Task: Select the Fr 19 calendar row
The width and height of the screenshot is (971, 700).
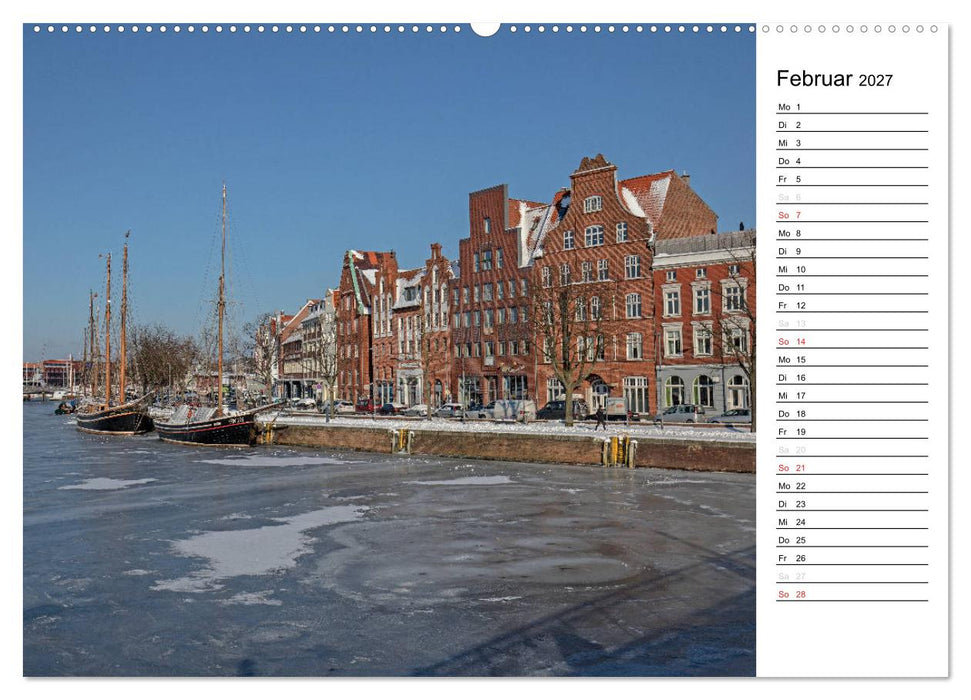Action: [852, 431]
